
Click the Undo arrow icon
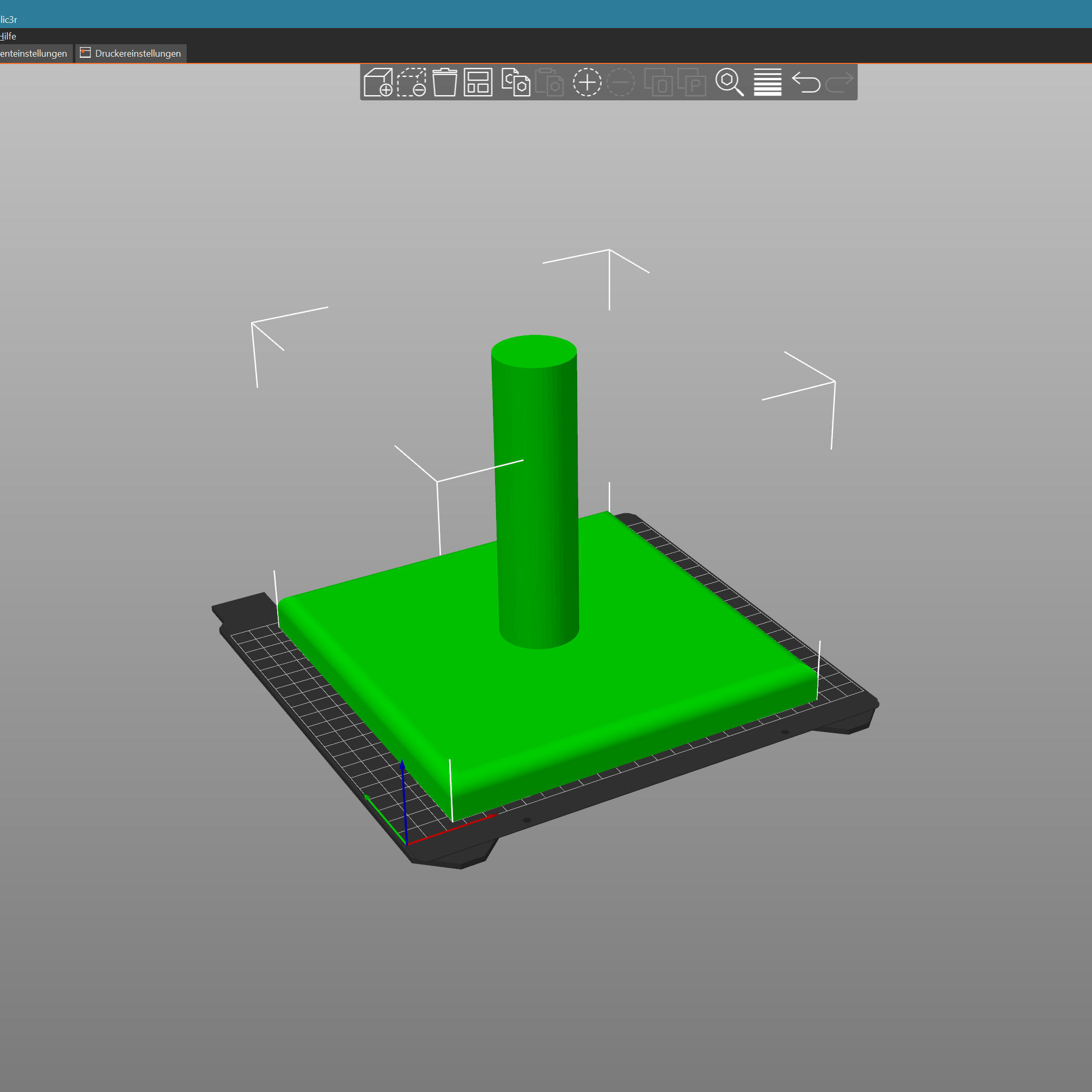[806, 83]
